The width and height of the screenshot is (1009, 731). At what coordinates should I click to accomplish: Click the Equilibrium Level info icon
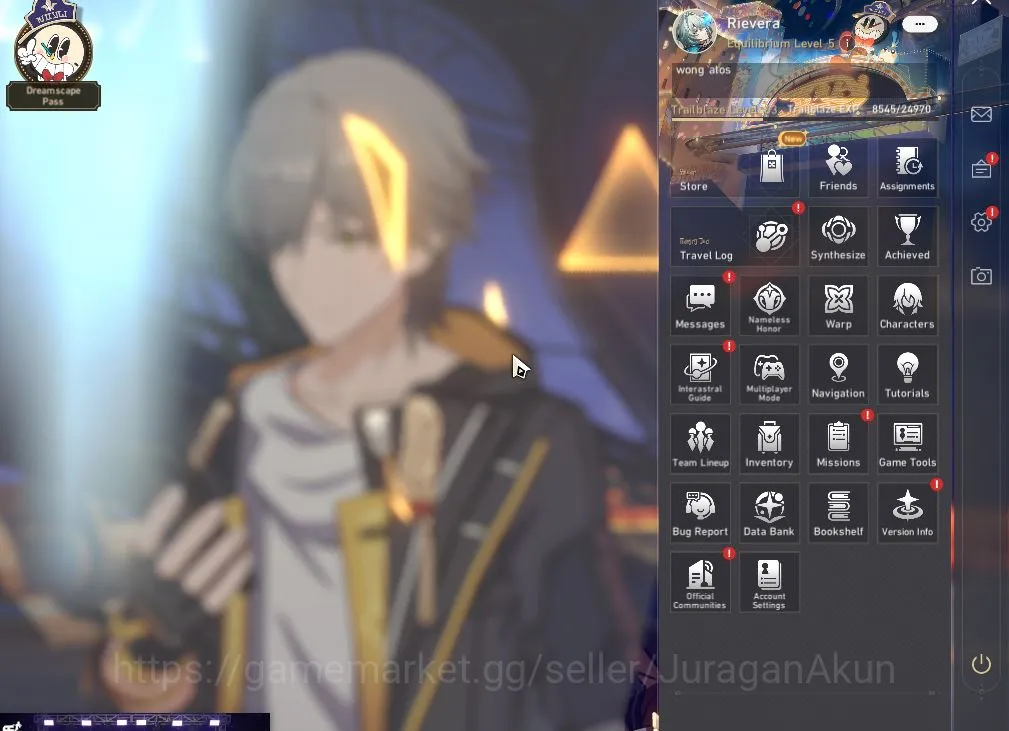847,43
